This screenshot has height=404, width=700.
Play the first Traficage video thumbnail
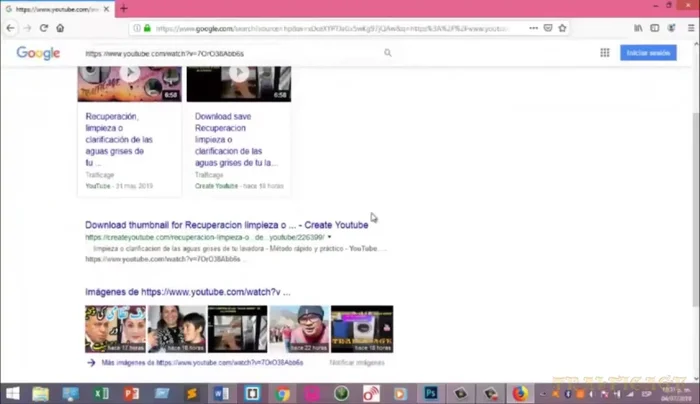pyautogui.click(x=129, y=83)
